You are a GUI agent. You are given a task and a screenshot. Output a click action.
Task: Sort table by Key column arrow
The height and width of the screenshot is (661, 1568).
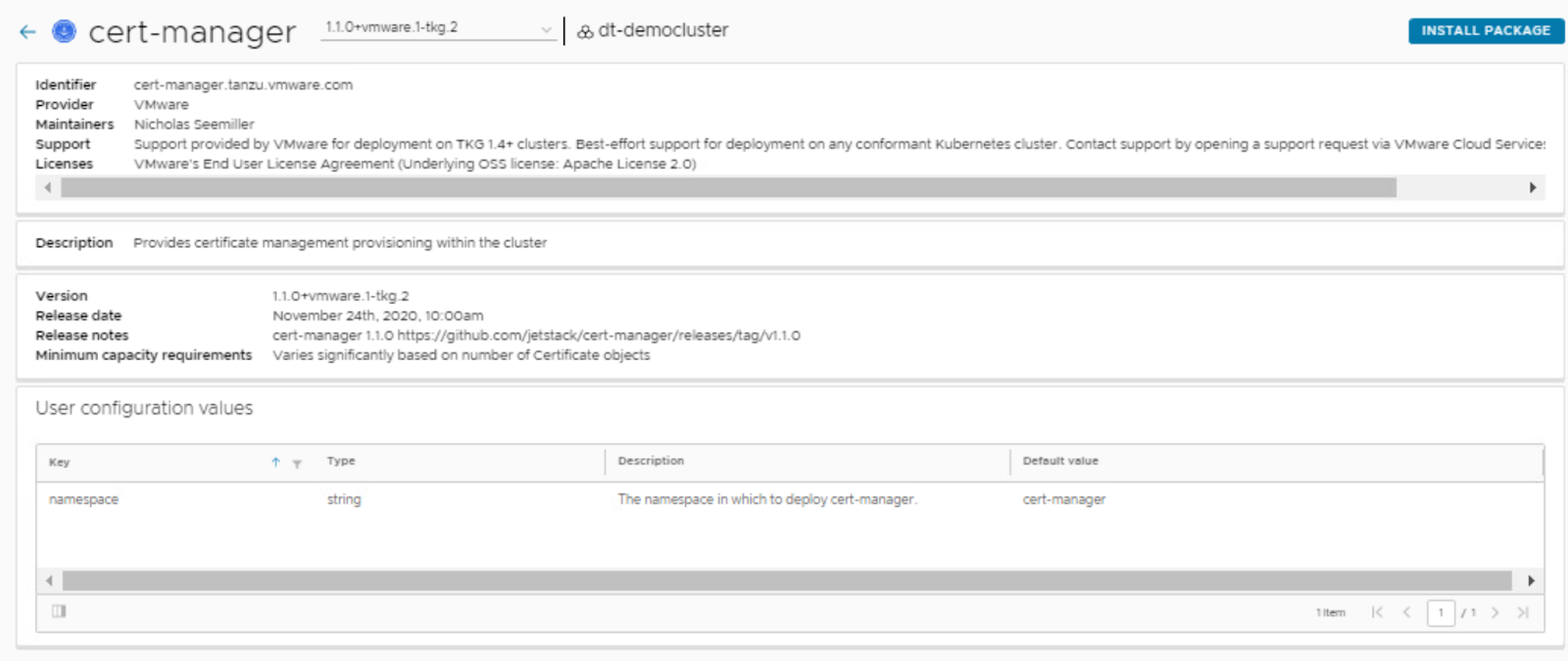(276, 462)
